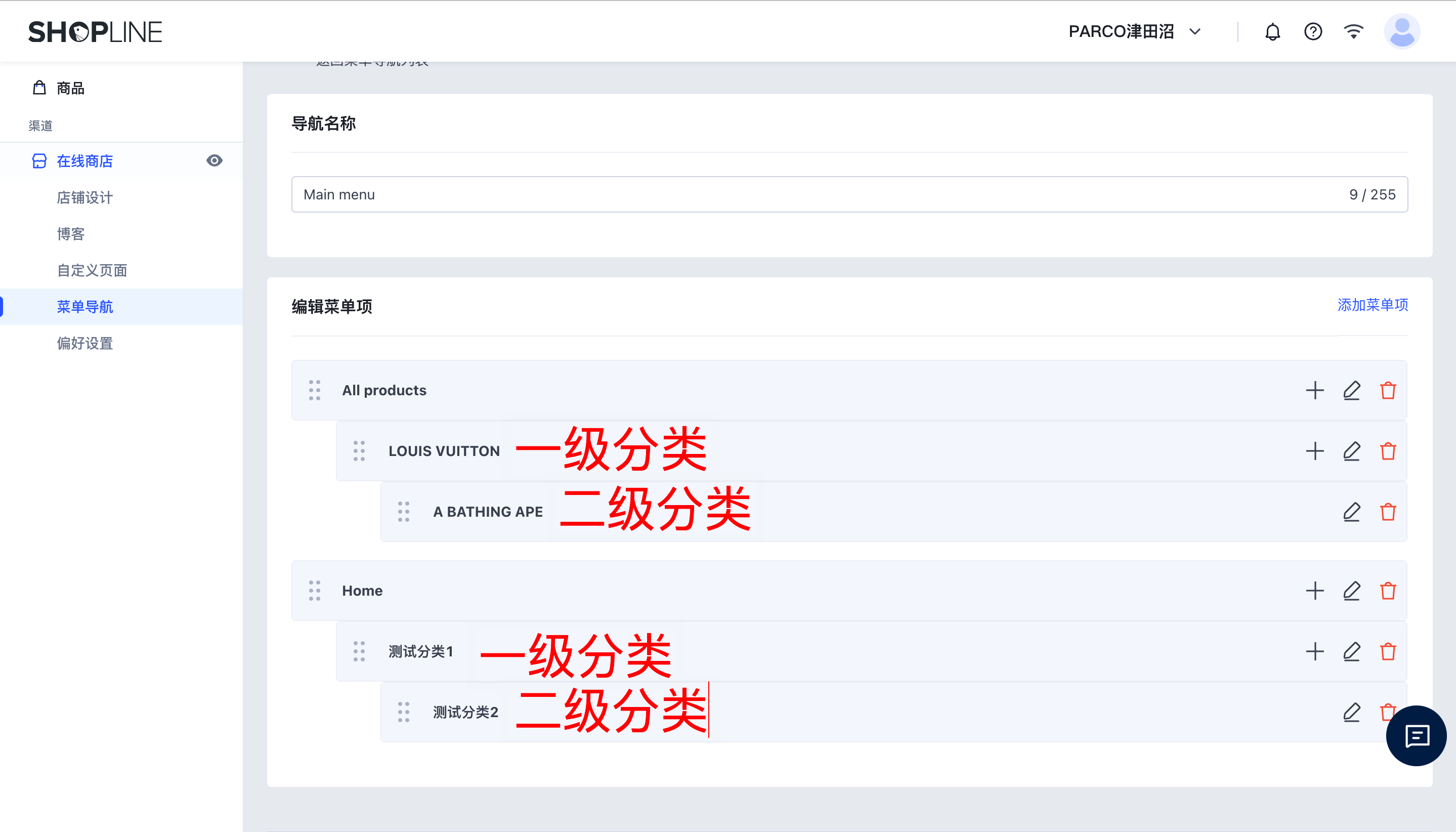Grab the drag handle of All products
Viewport: 1456px width, 832px height.
click(x=314, y=391)
